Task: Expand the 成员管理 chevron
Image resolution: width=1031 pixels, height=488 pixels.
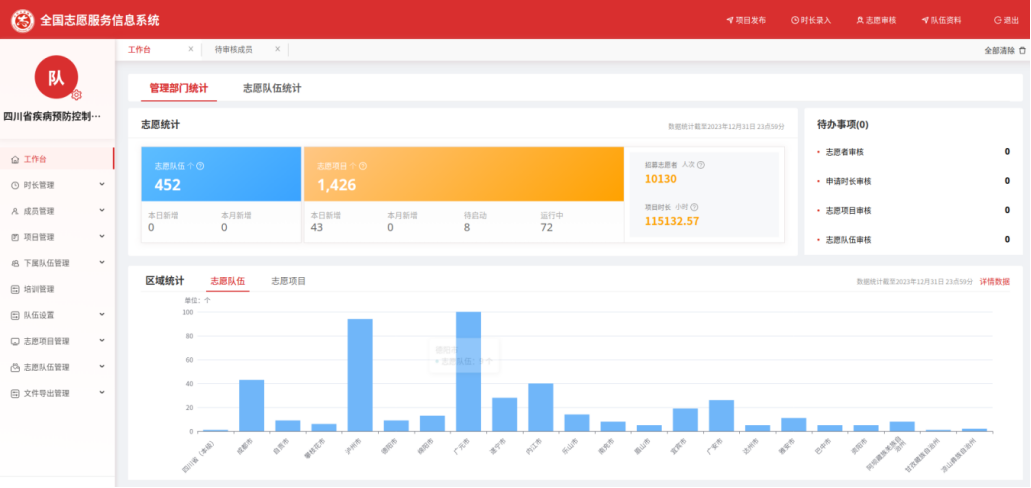Action: (x=102, y=210)
